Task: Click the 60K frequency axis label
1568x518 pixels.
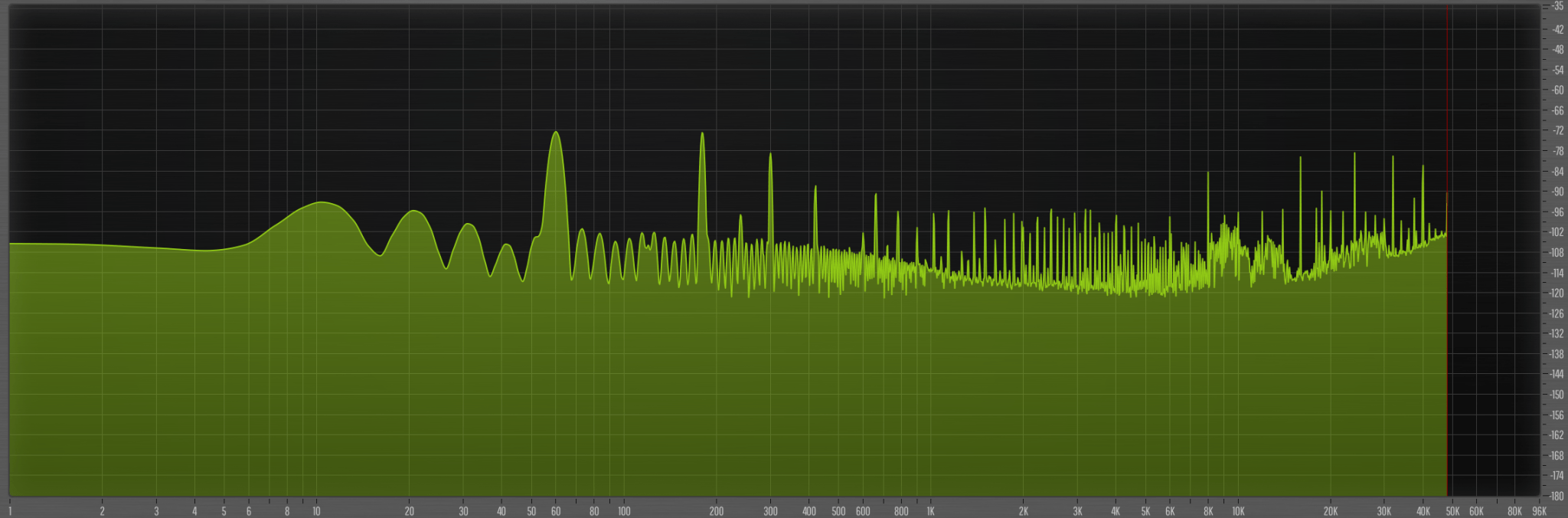Action: tap(1477, 511)
